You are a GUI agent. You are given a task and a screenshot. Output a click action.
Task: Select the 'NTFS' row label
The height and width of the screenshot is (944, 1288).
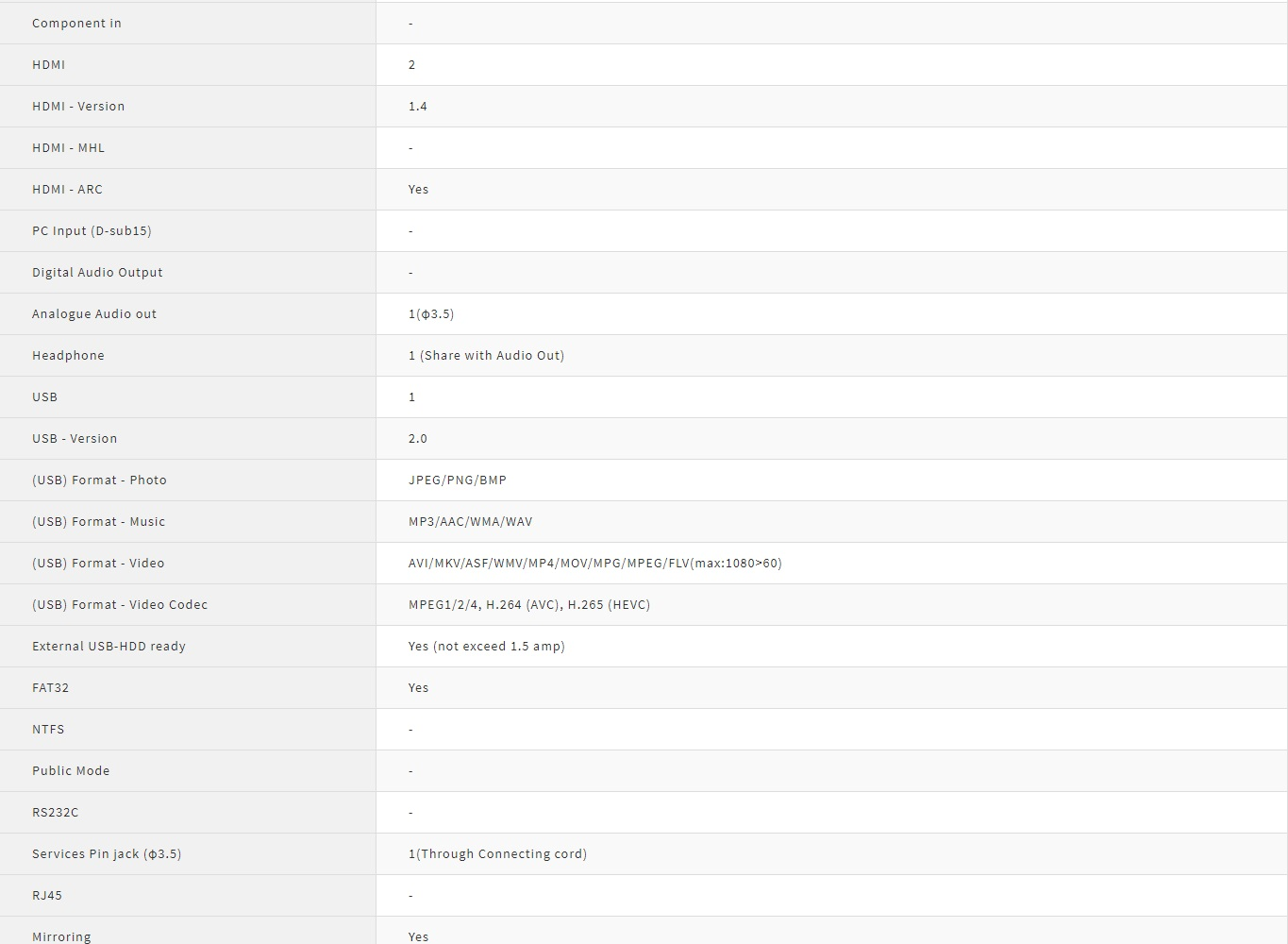48,730
